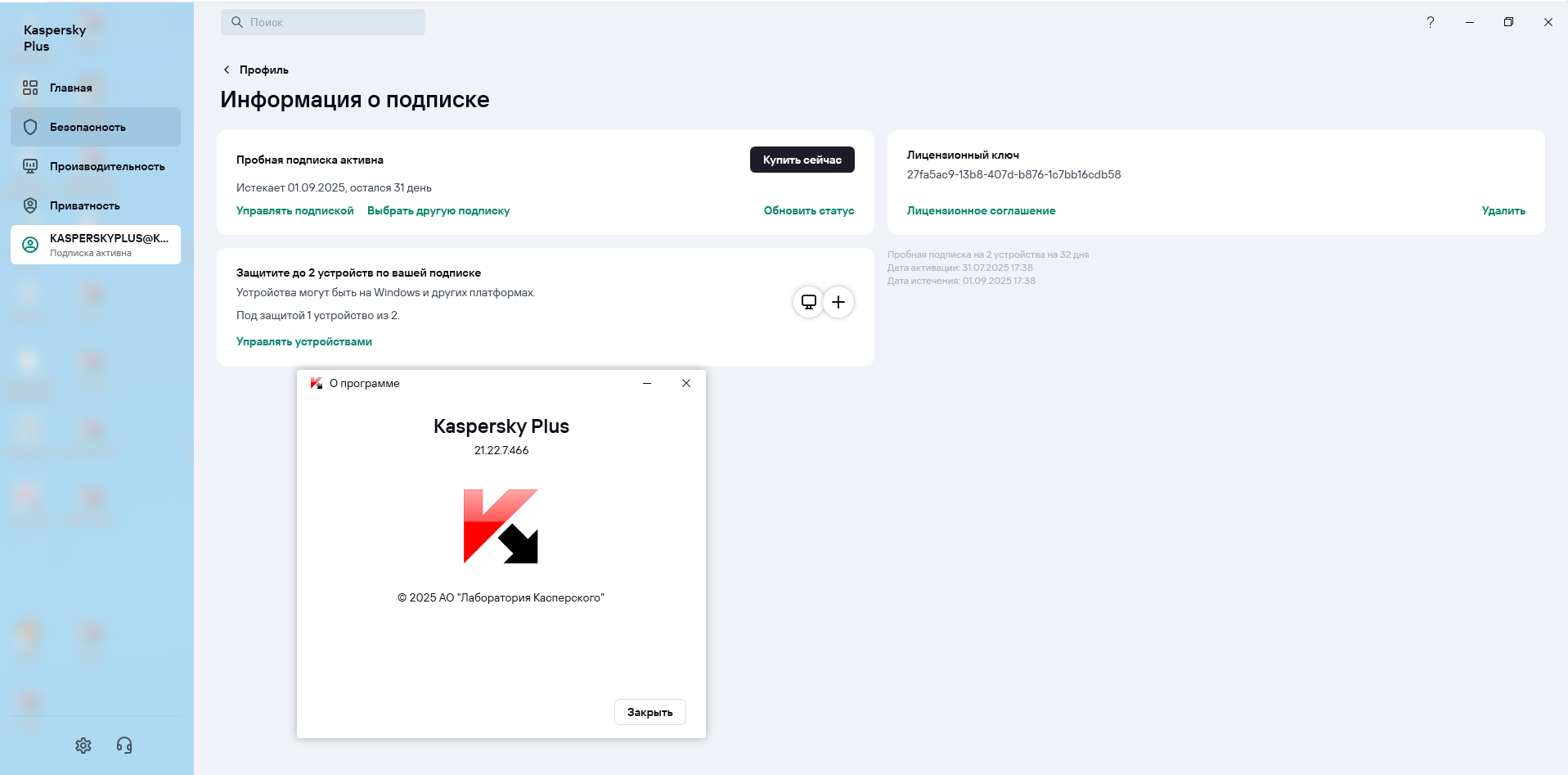Click the Профиль breadcrumb
The image size is (1568, 775).
(x=264, y=70)
